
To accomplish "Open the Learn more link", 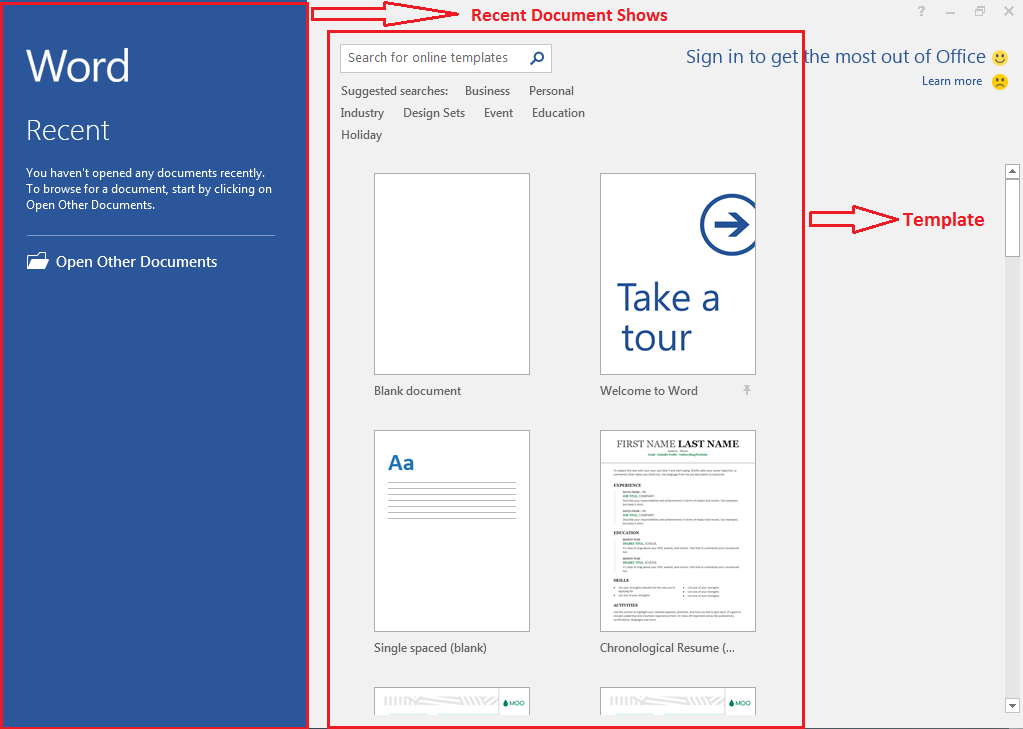I will [x=951, y=81].
